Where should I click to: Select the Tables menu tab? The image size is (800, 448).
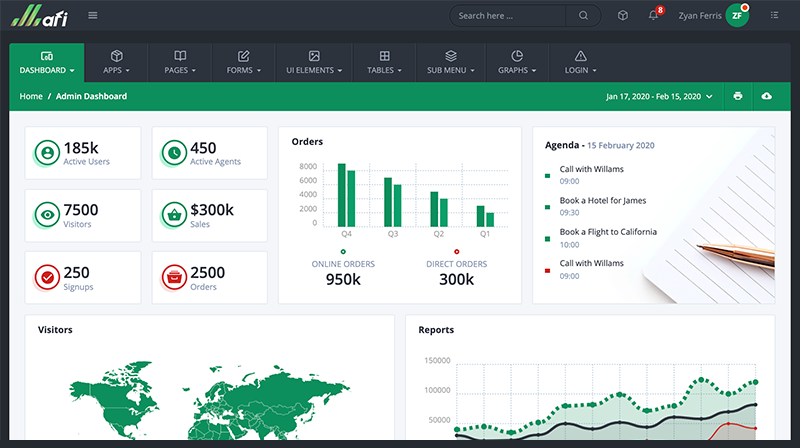[x=385, y=62]
